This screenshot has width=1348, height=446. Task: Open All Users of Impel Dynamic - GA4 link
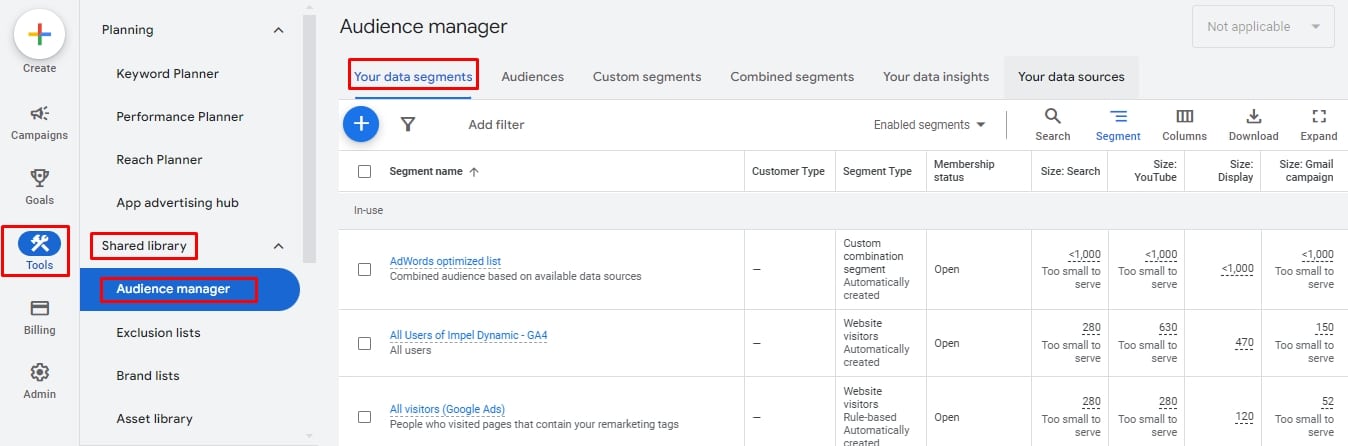pos(468,335)
